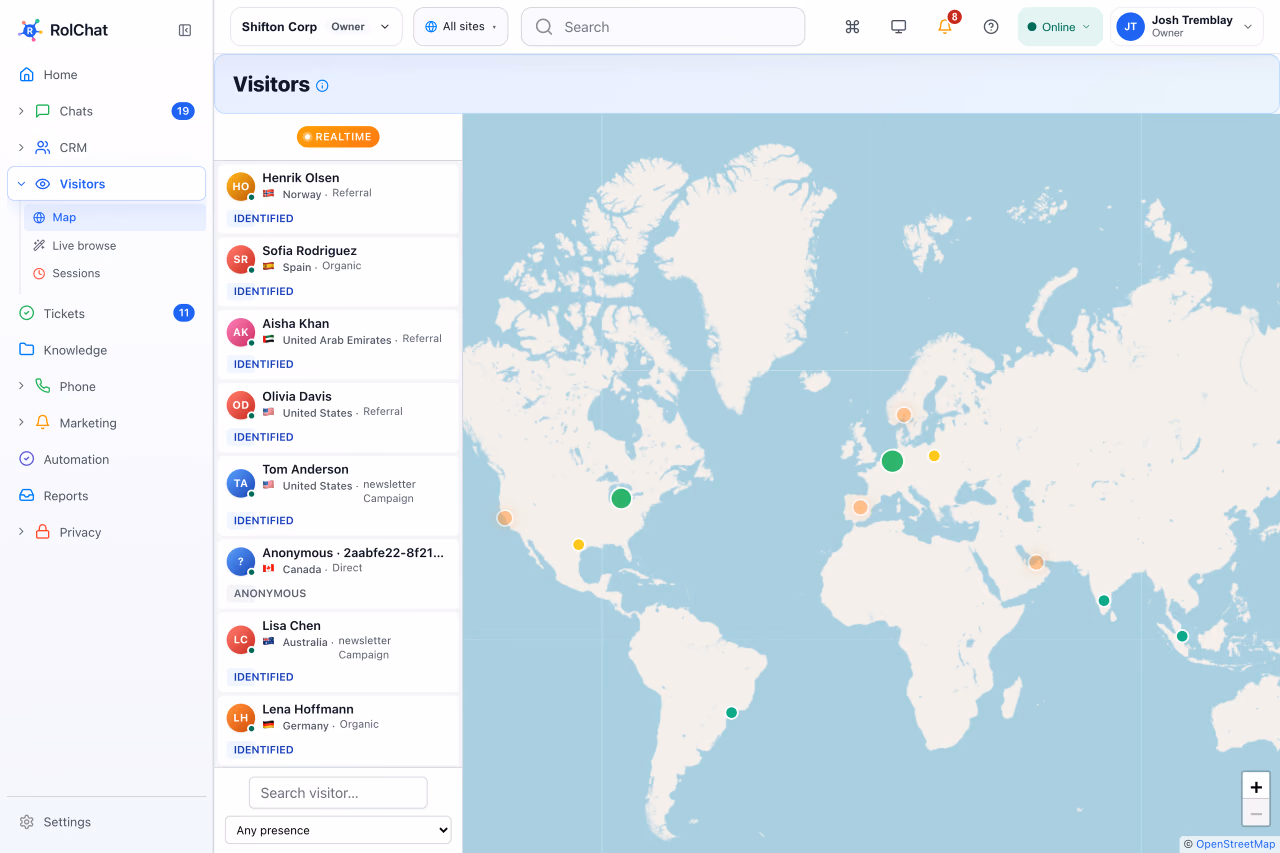The height and width of the screenshot is (853, 1280).
Task: Collapse the sidebar panel icon
Action: [185, 30]
